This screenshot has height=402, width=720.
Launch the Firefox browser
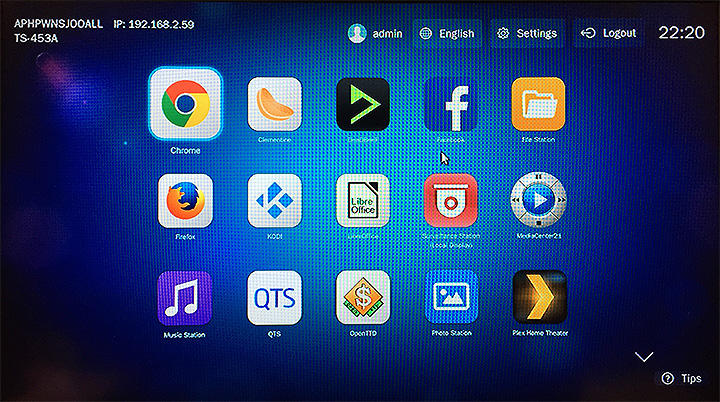click(x=185, y=200)
